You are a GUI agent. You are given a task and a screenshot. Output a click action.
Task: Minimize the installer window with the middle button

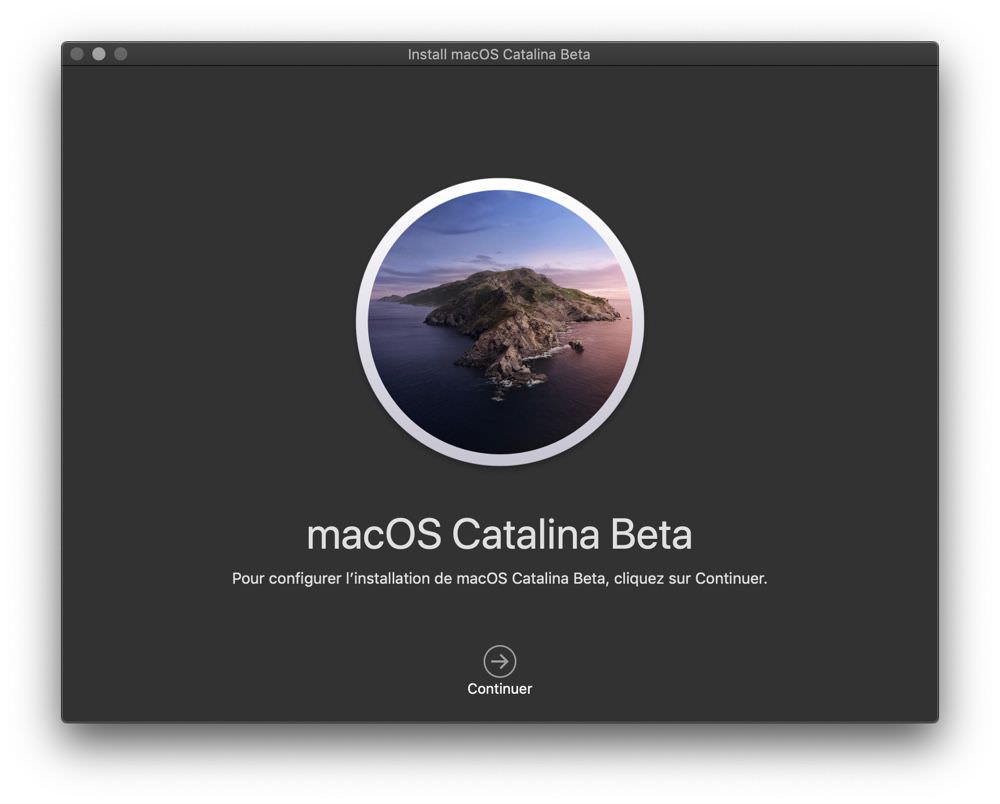99,54
